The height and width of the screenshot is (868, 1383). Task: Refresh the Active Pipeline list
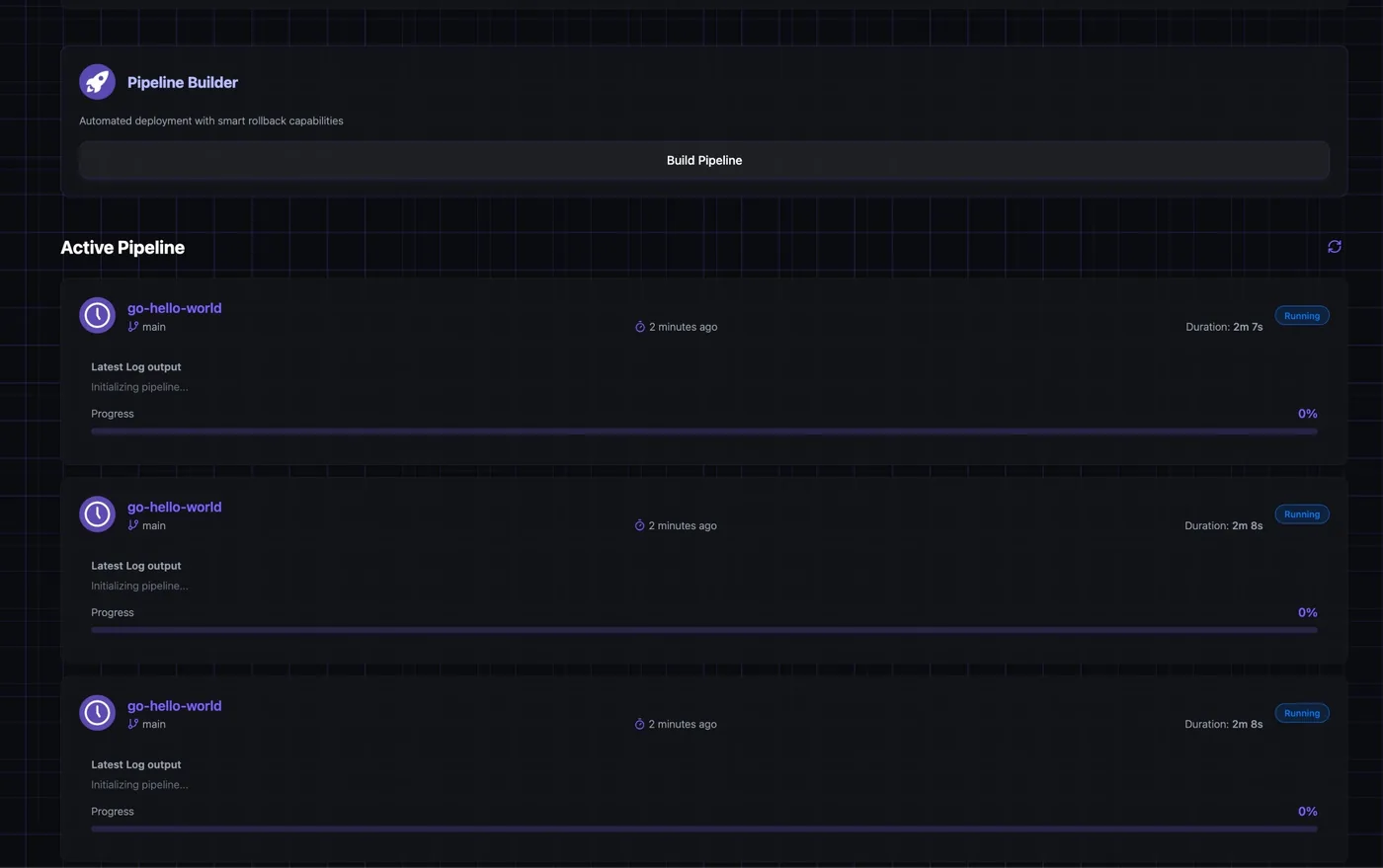[1335, 247]
